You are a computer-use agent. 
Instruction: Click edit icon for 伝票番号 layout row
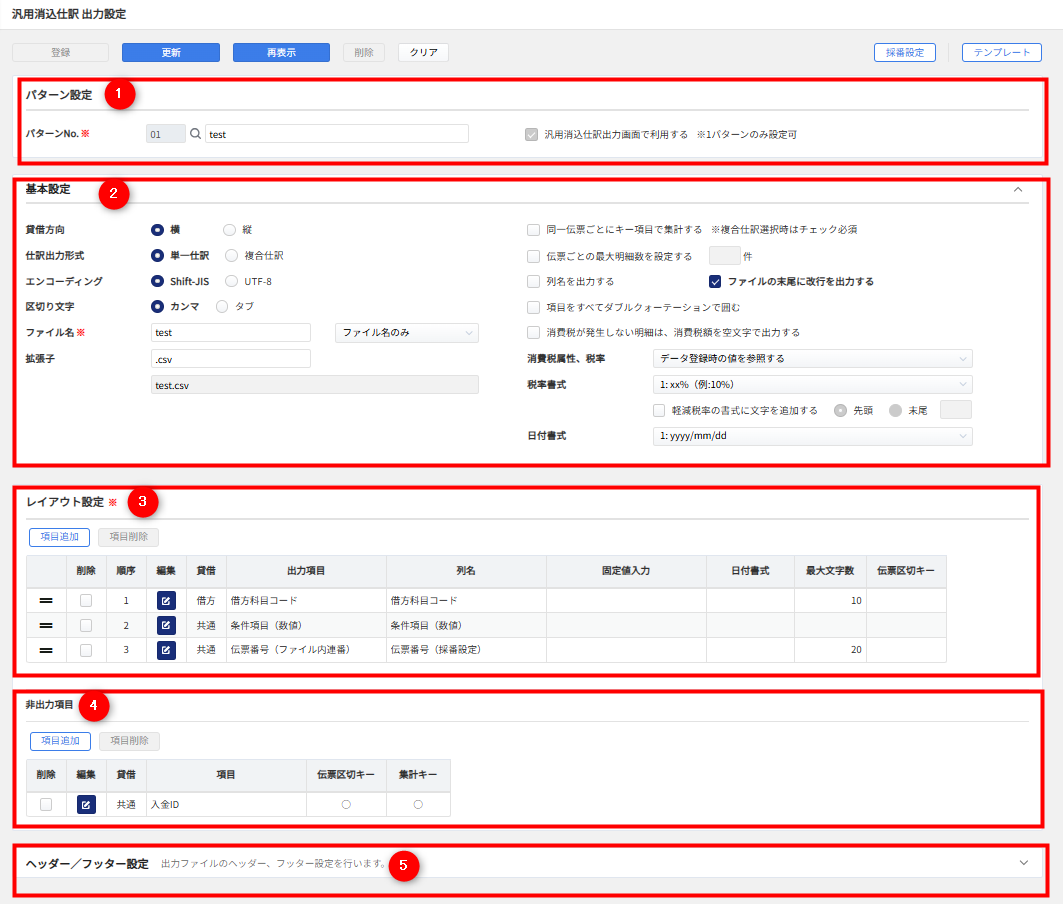pos(166,651)
